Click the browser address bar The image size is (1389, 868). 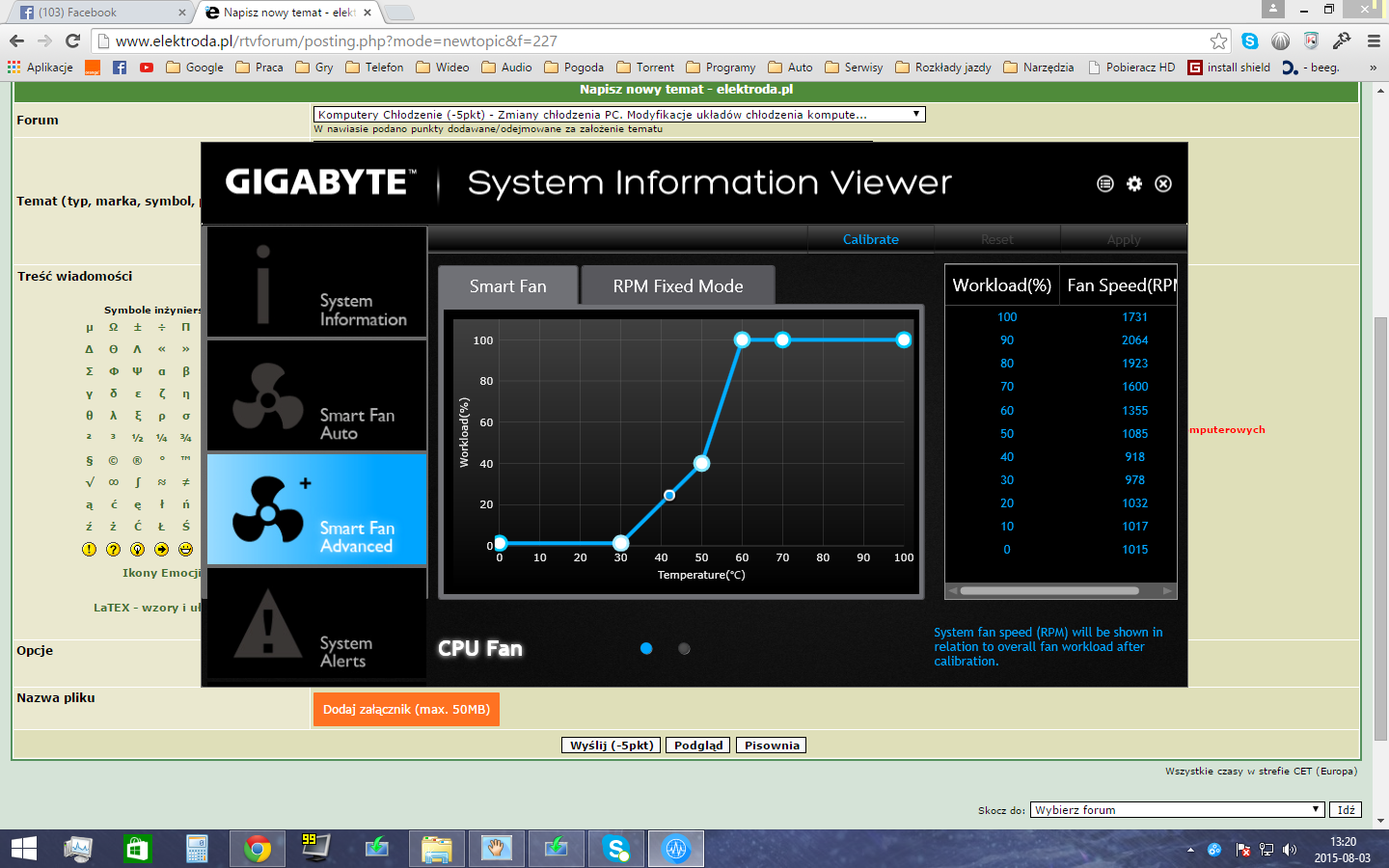click(661, 41)
